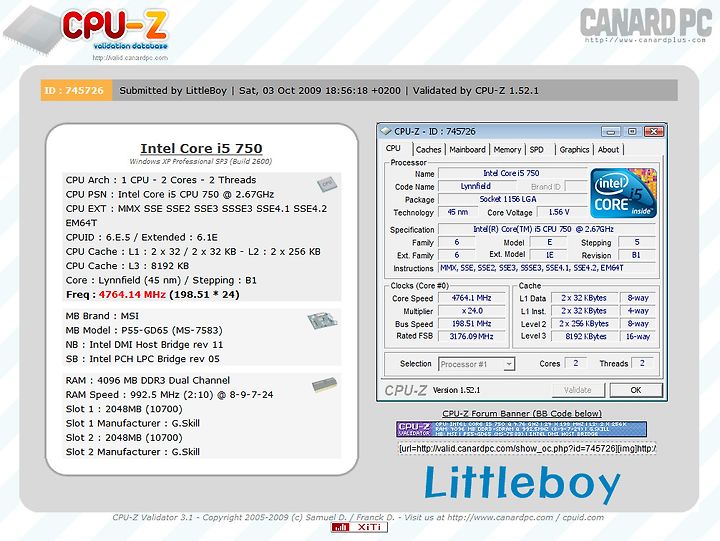Switch to the Caches tab
Viewport: 720px width, 541px height.
428,150
